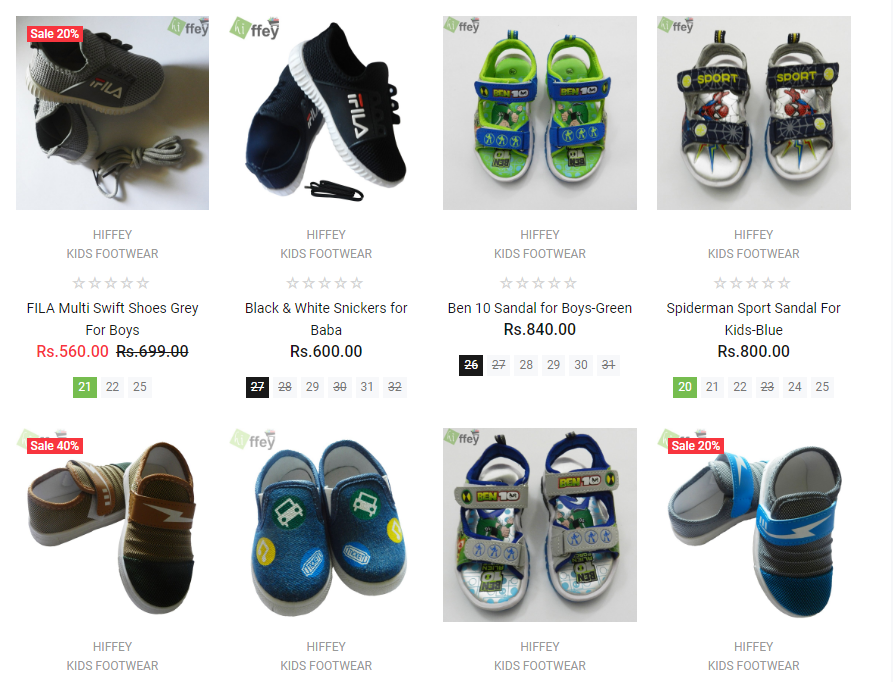This screenshot has height=682, width=893.
Task: Click KIDS FOOTWEAR category under Black & White Snickers
Action: (326, 254)
